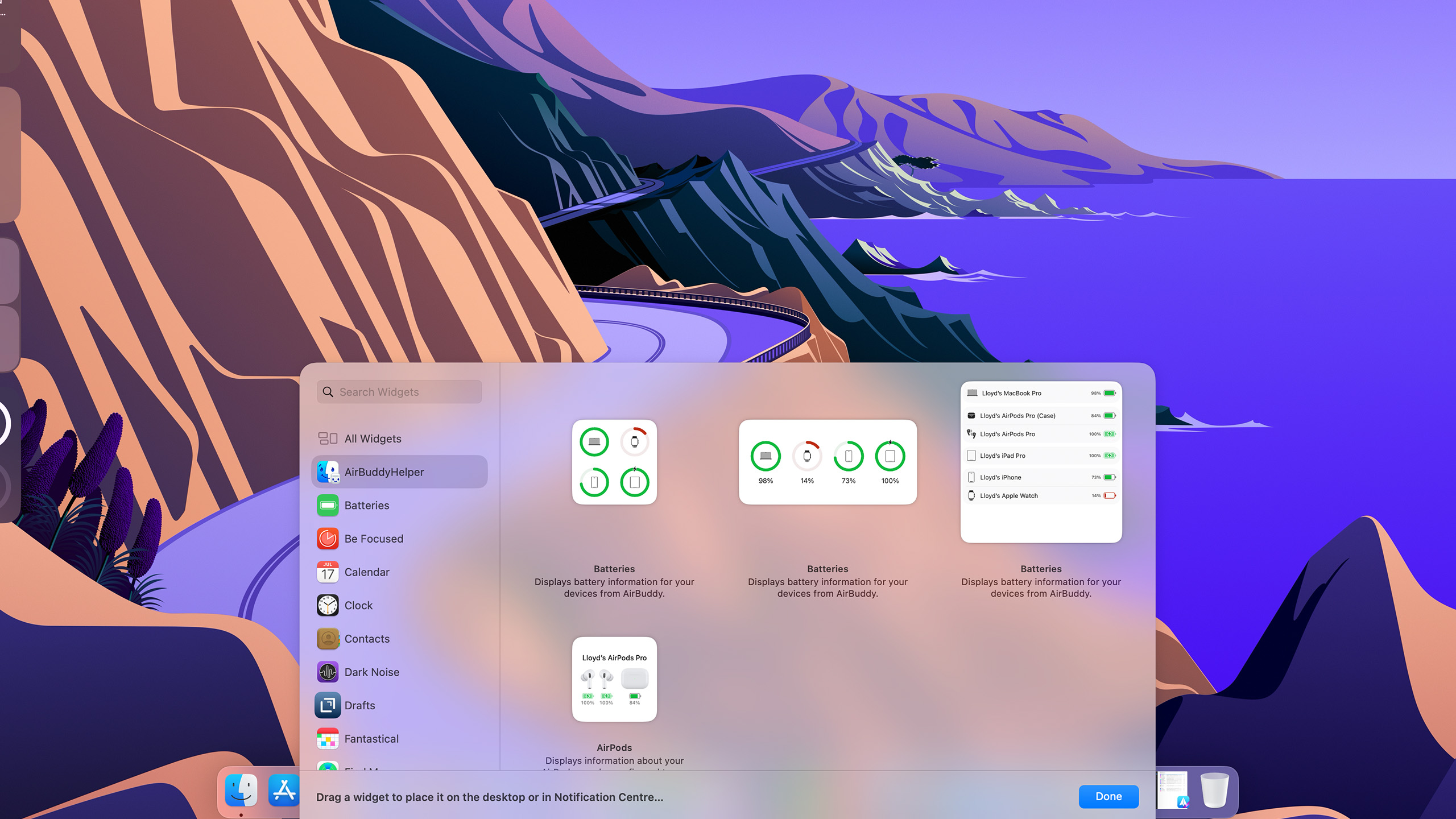1456x819 pixels.
Task: Click the 73% iPhone ring
Action: pyautogui.click(x=849, y=456)
